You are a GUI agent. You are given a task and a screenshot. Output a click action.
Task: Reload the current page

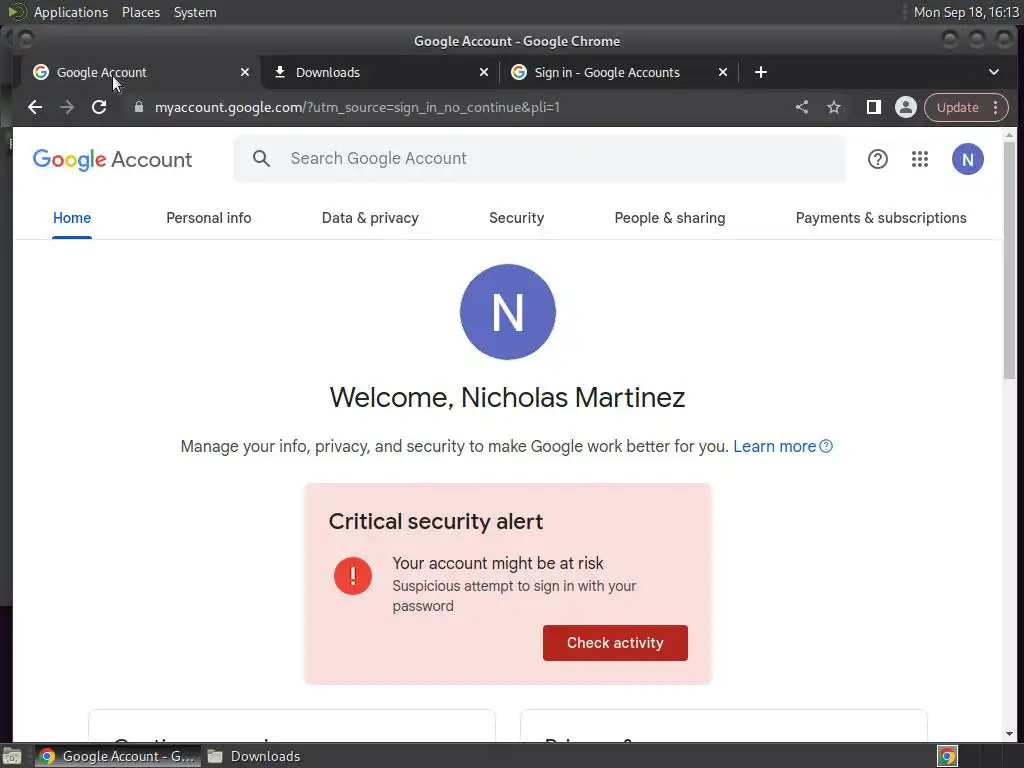[x=99, y=107]
